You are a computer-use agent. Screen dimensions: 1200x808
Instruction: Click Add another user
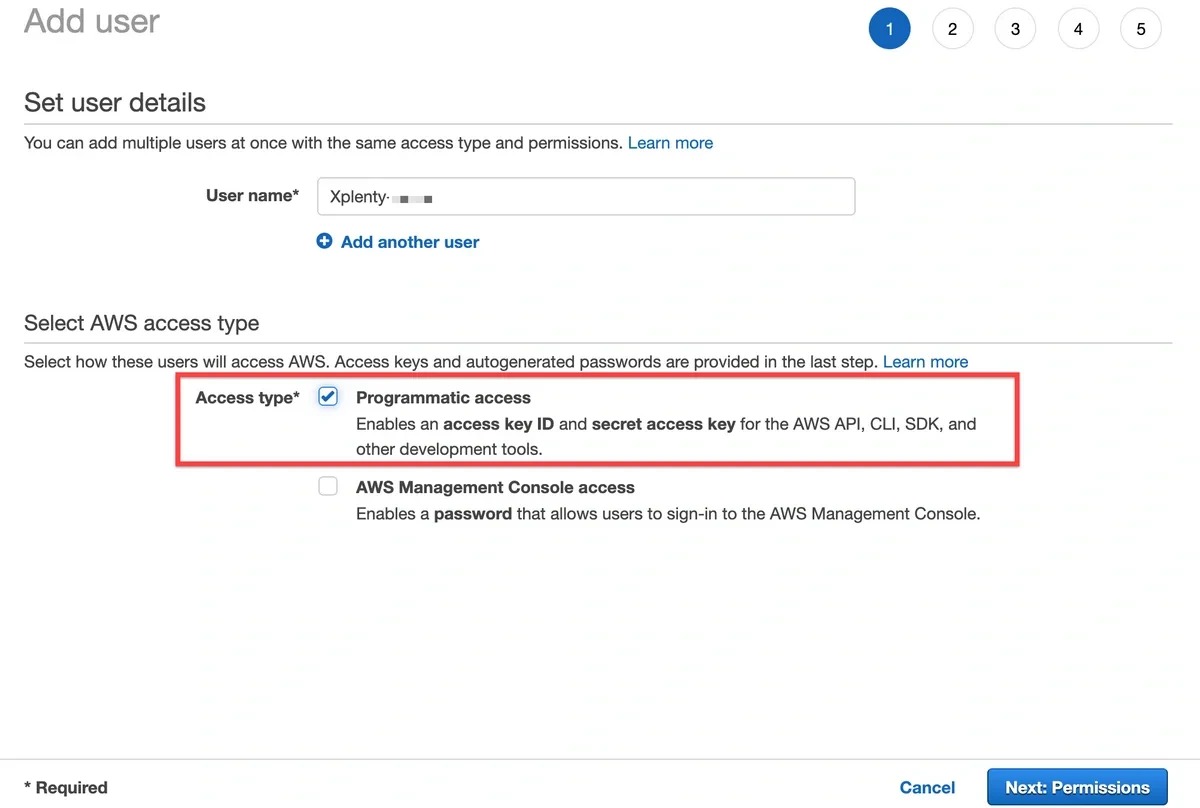pos(409,241)
